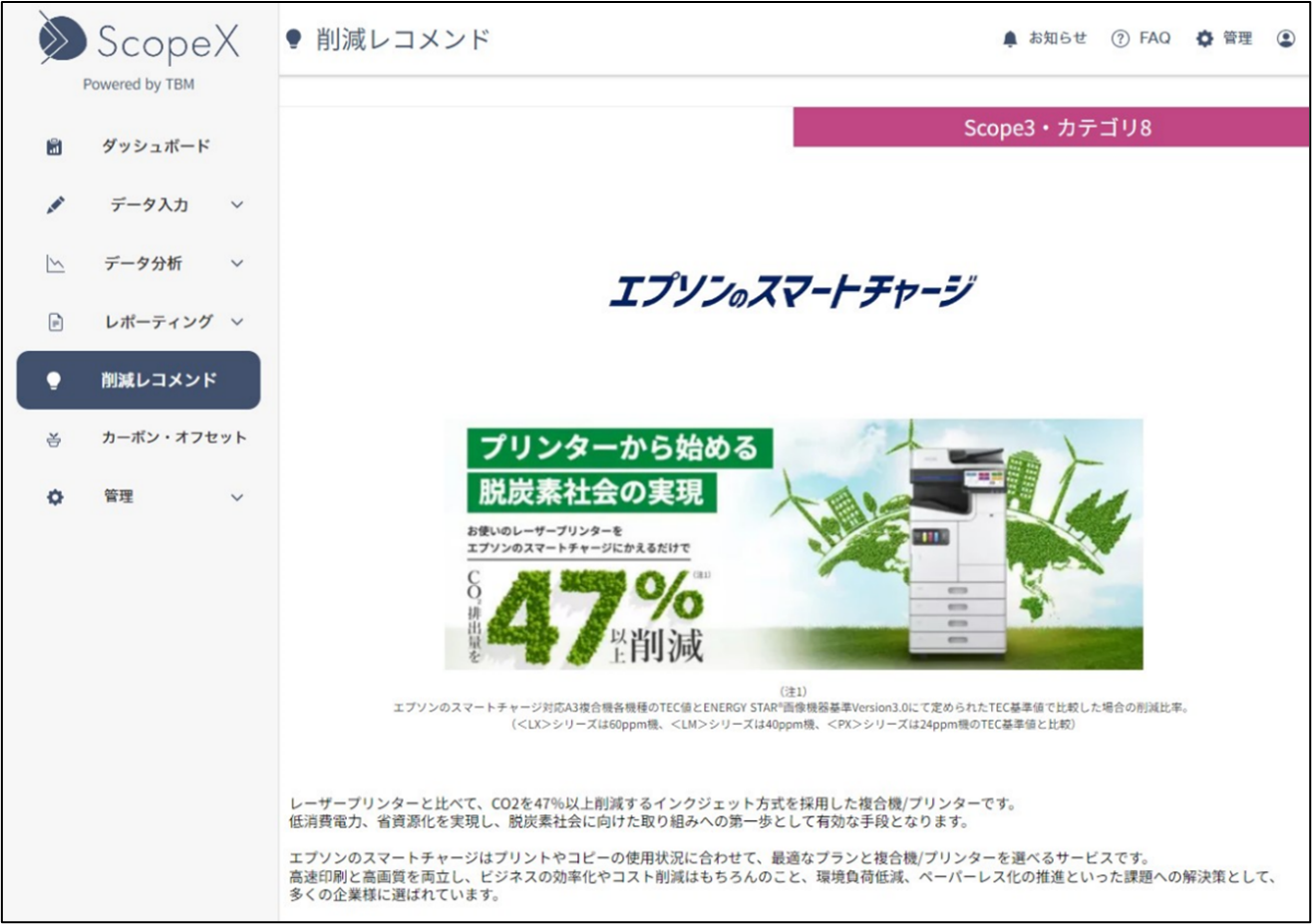Click the pencil icon next to データ入力
This screenshot has height=924, width=1312.
coord(54,204)
